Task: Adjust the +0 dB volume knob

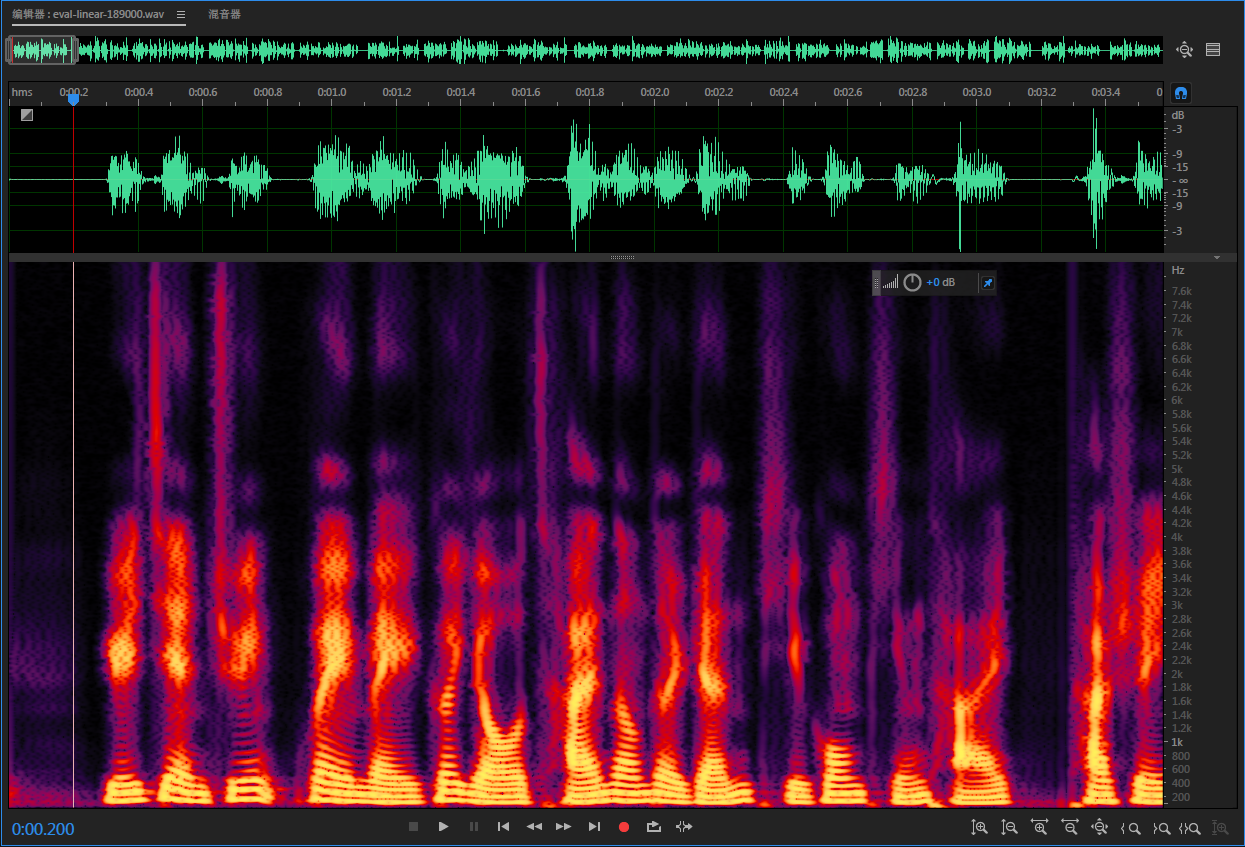Action: pos(911,282)
